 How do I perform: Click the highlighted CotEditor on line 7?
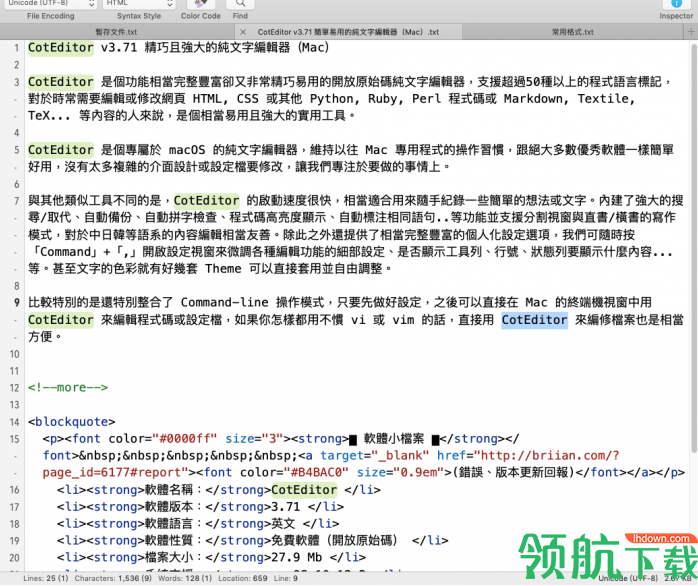207,201
